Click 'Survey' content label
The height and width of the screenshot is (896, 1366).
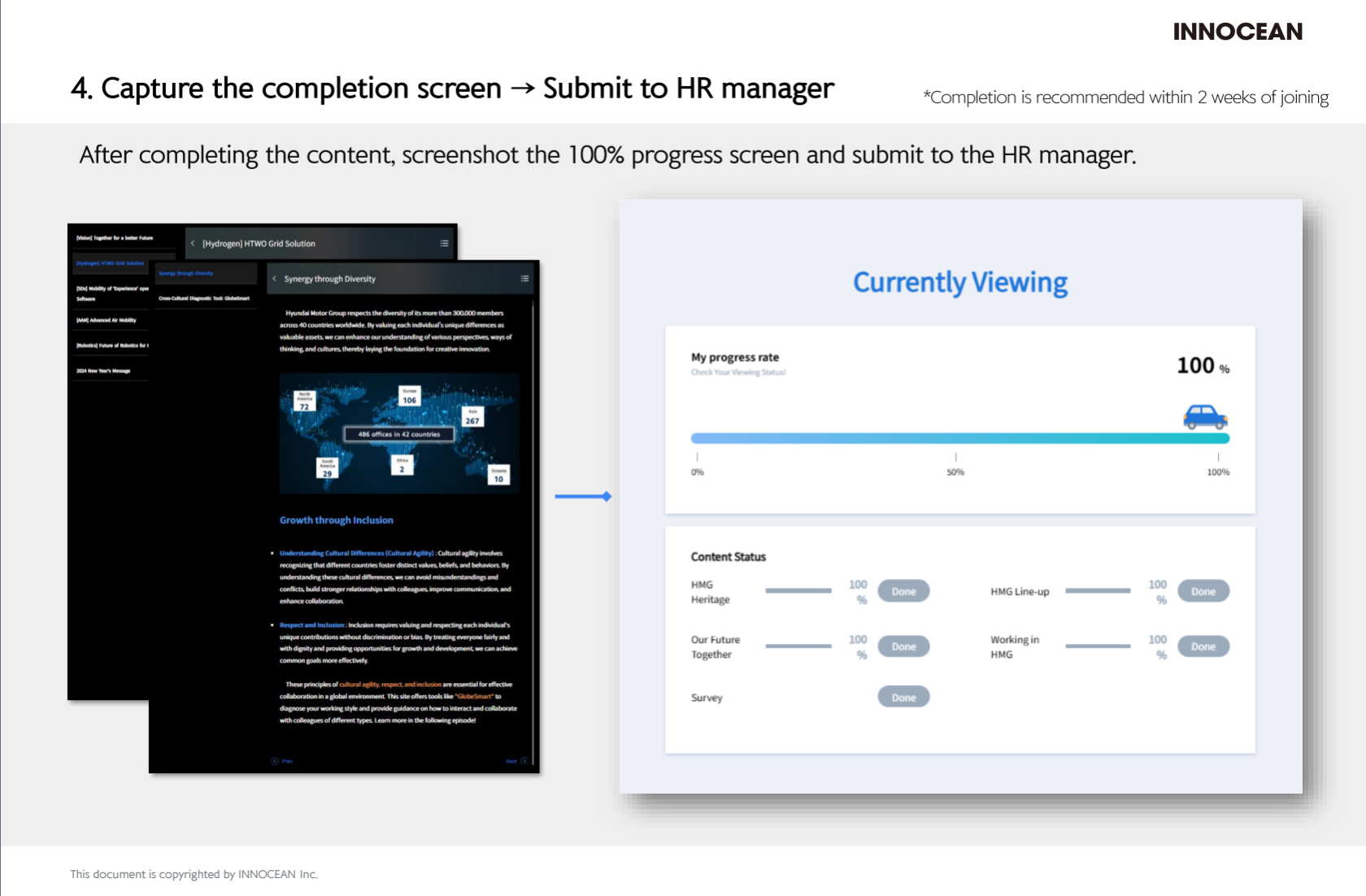[707, 698]
